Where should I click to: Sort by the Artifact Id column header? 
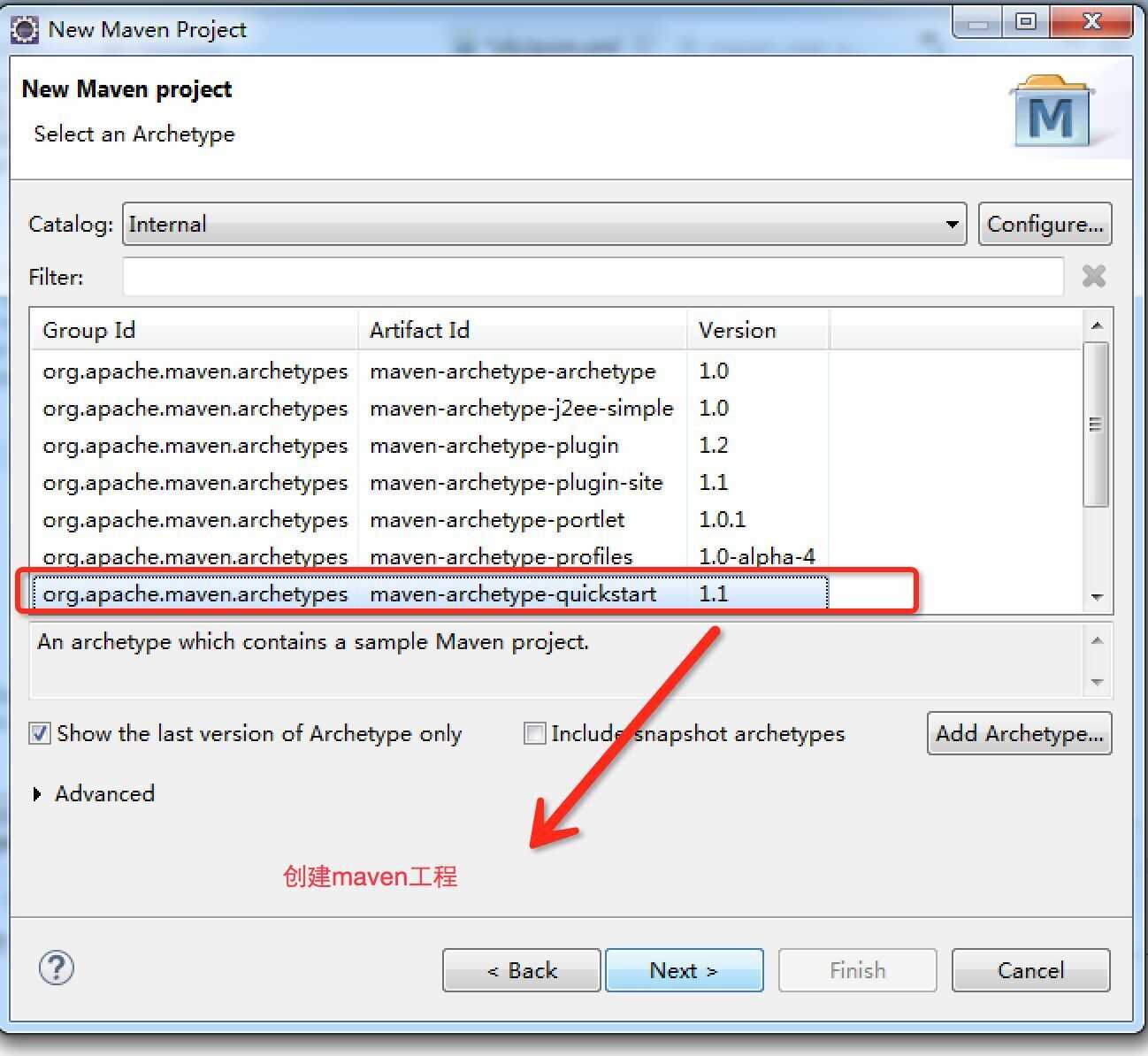click(523, 330)
